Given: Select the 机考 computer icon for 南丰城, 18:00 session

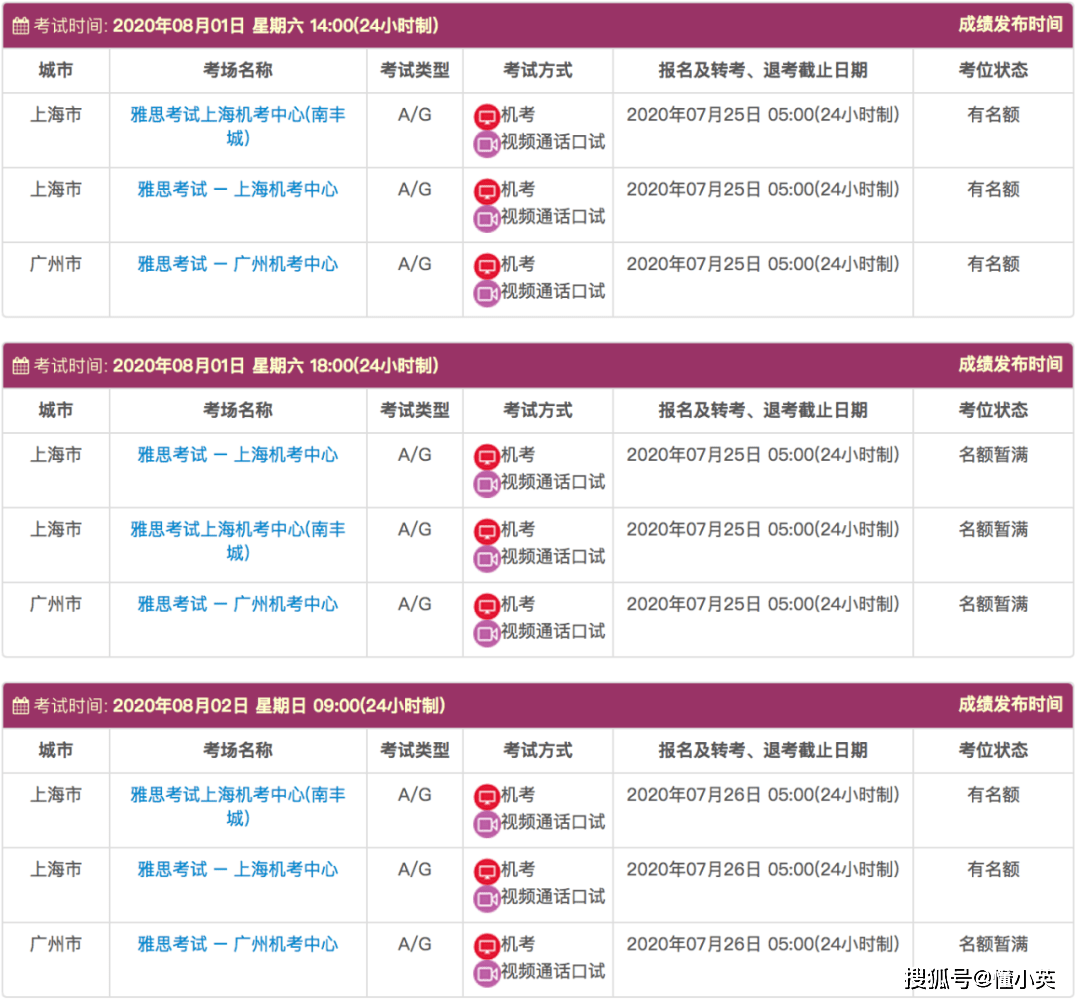Looking at the screenshot, I should coord(487,531).
